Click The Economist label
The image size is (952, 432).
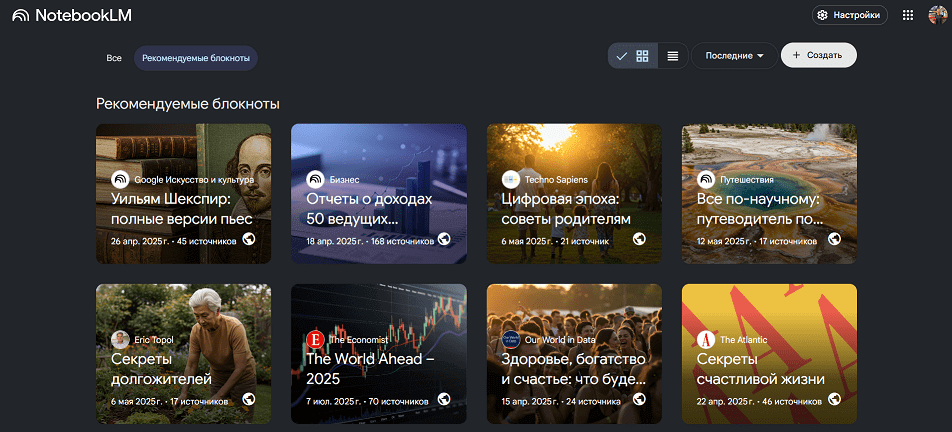tap(359, 339)
